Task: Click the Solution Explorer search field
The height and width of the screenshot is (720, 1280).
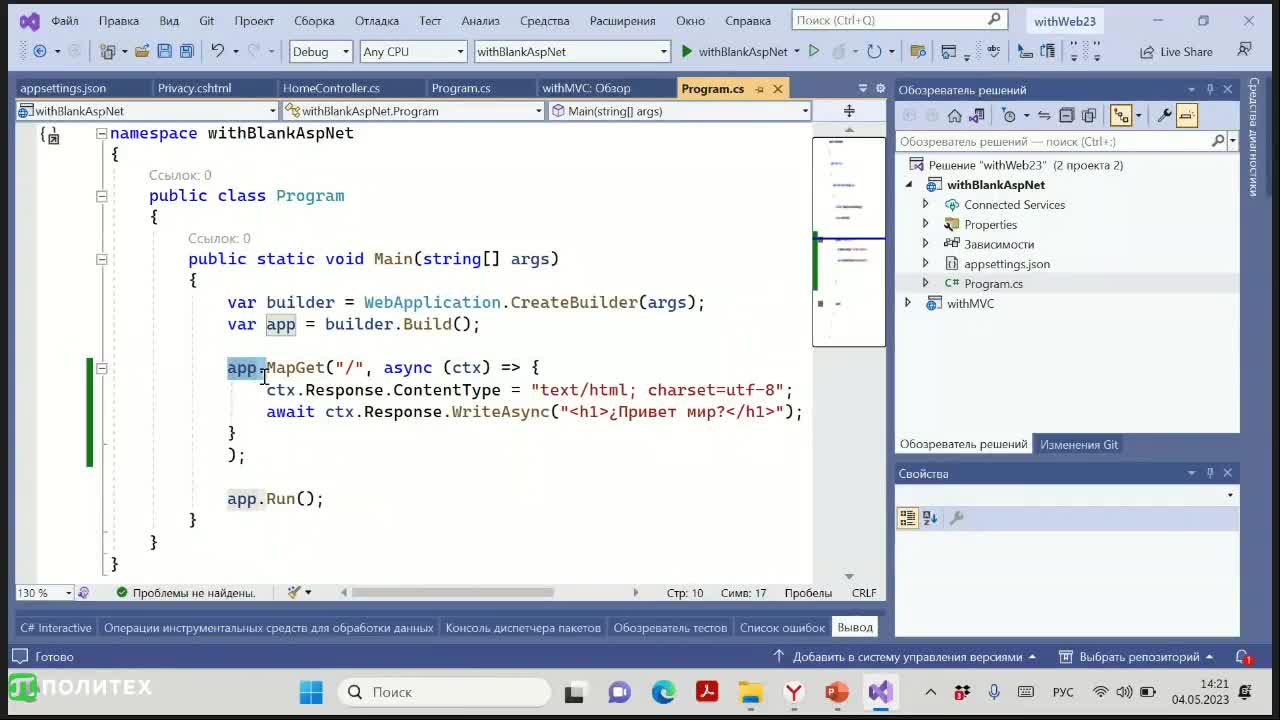Action: [1053, 142]
